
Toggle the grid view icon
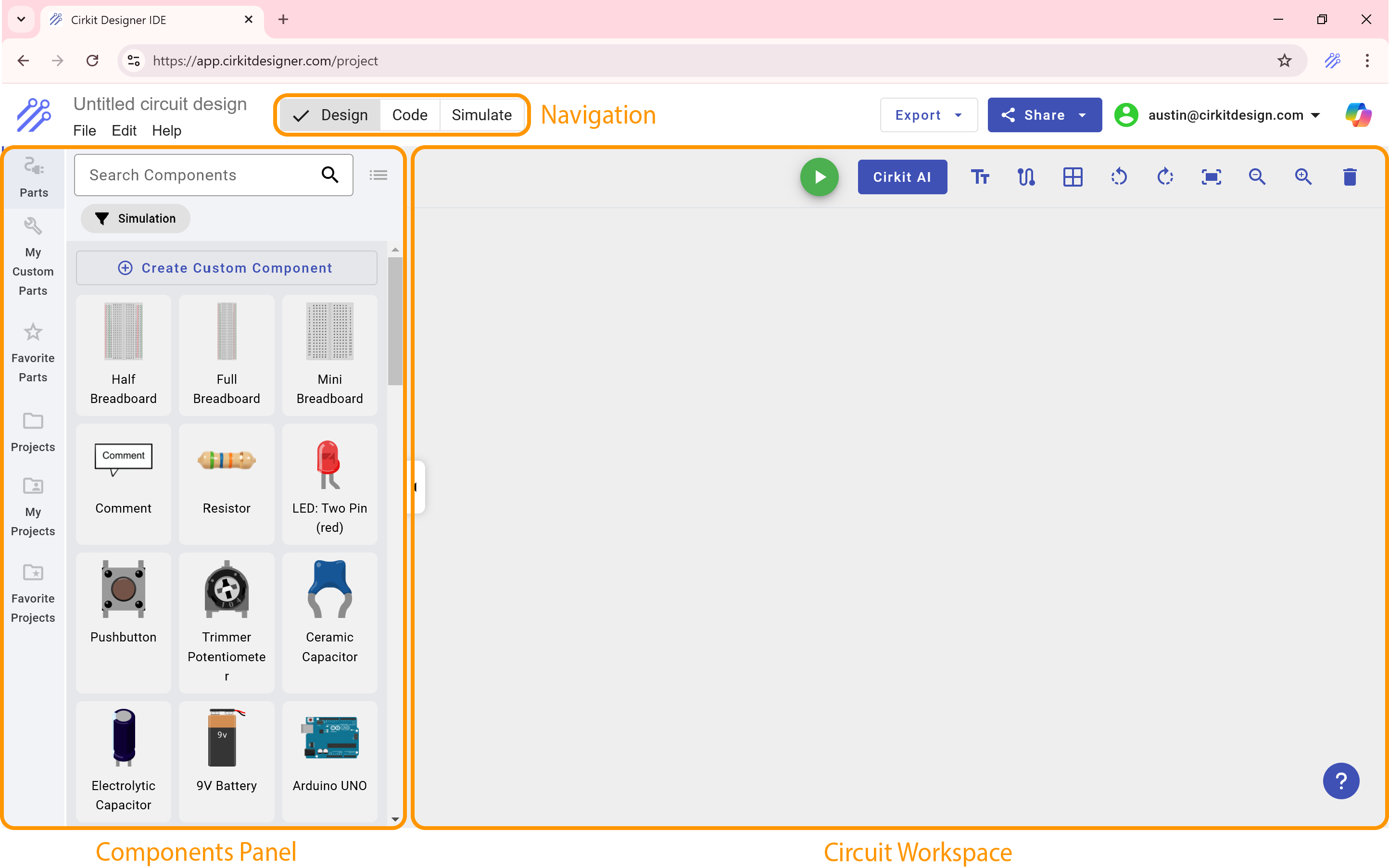coord(1072,177)
